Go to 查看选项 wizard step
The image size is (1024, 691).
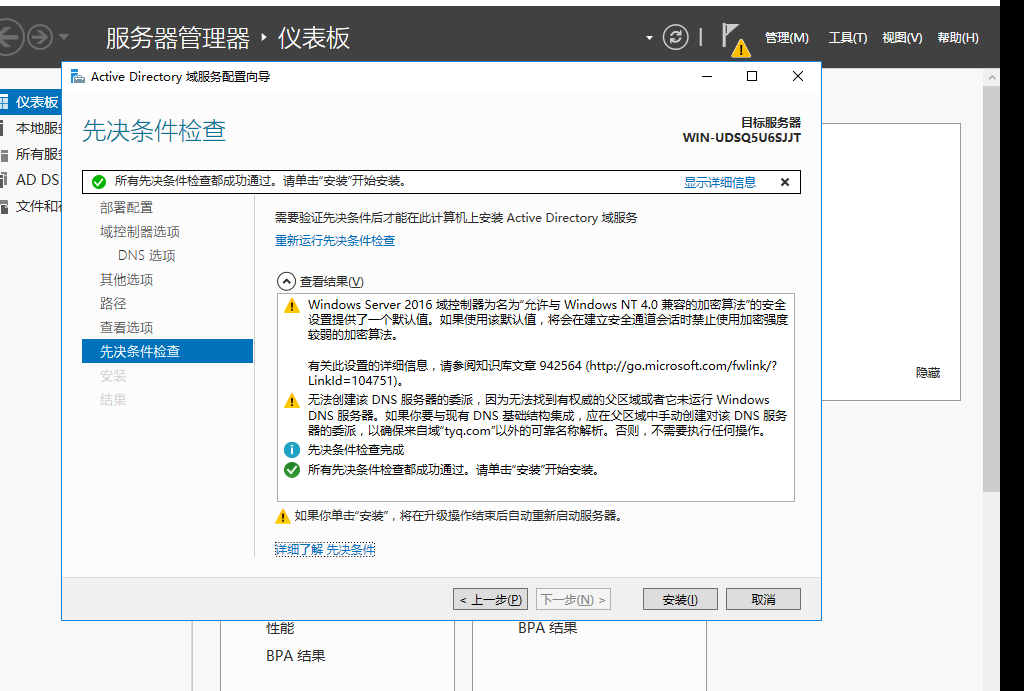point(126,328)
